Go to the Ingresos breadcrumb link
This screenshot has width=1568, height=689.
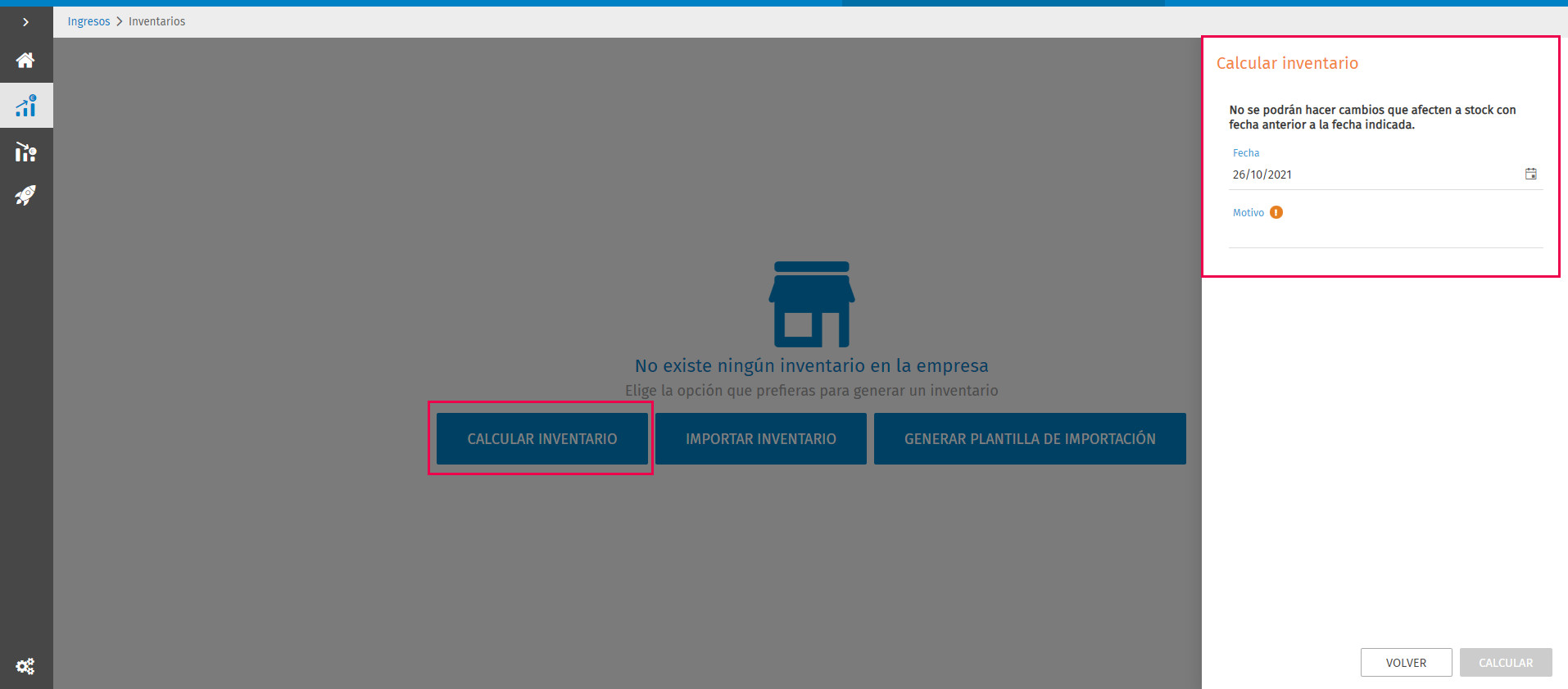tap(88, 21)
